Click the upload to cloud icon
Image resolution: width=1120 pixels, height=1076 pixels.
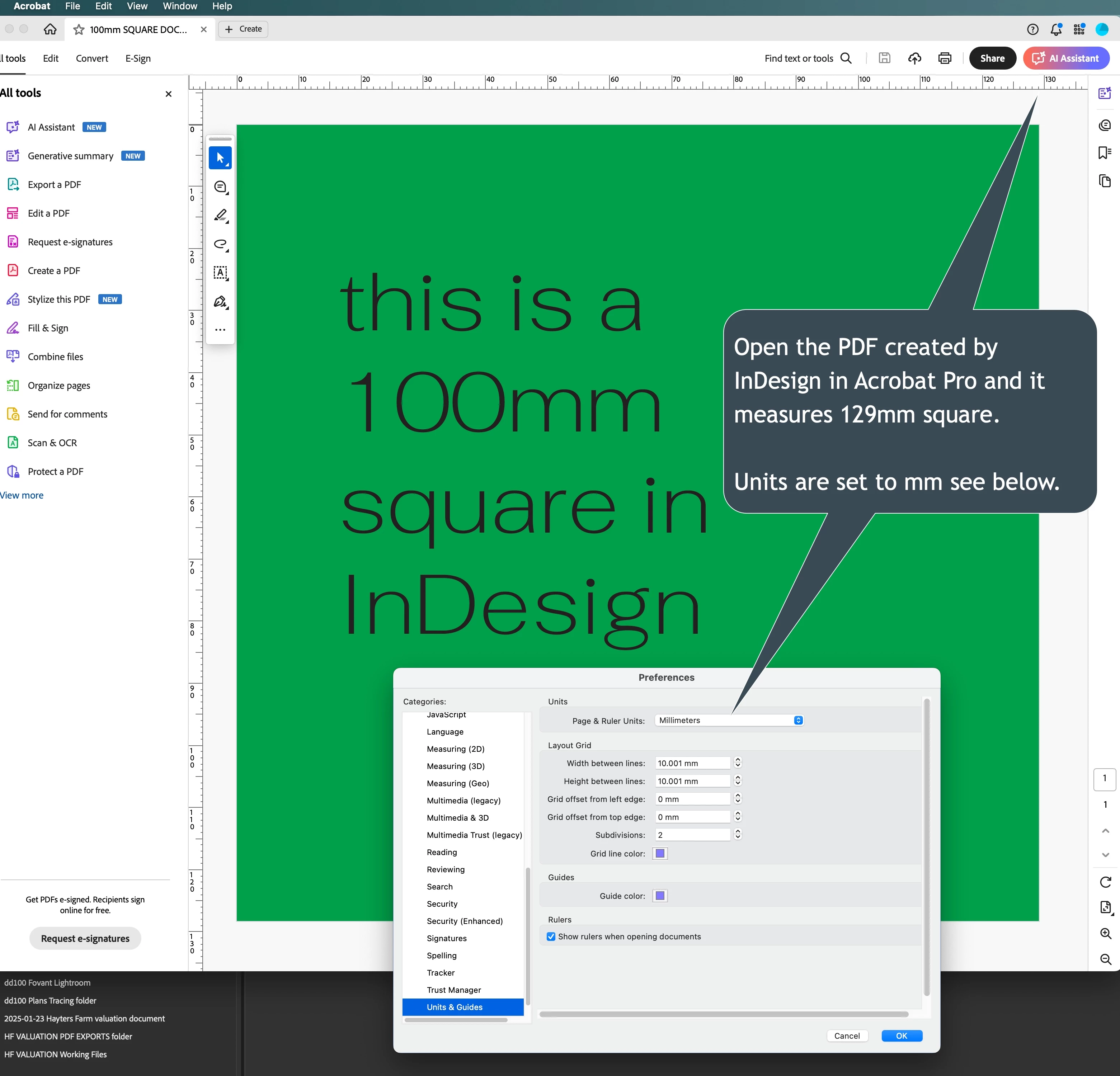pyautogui.click(x=914, y=58)
